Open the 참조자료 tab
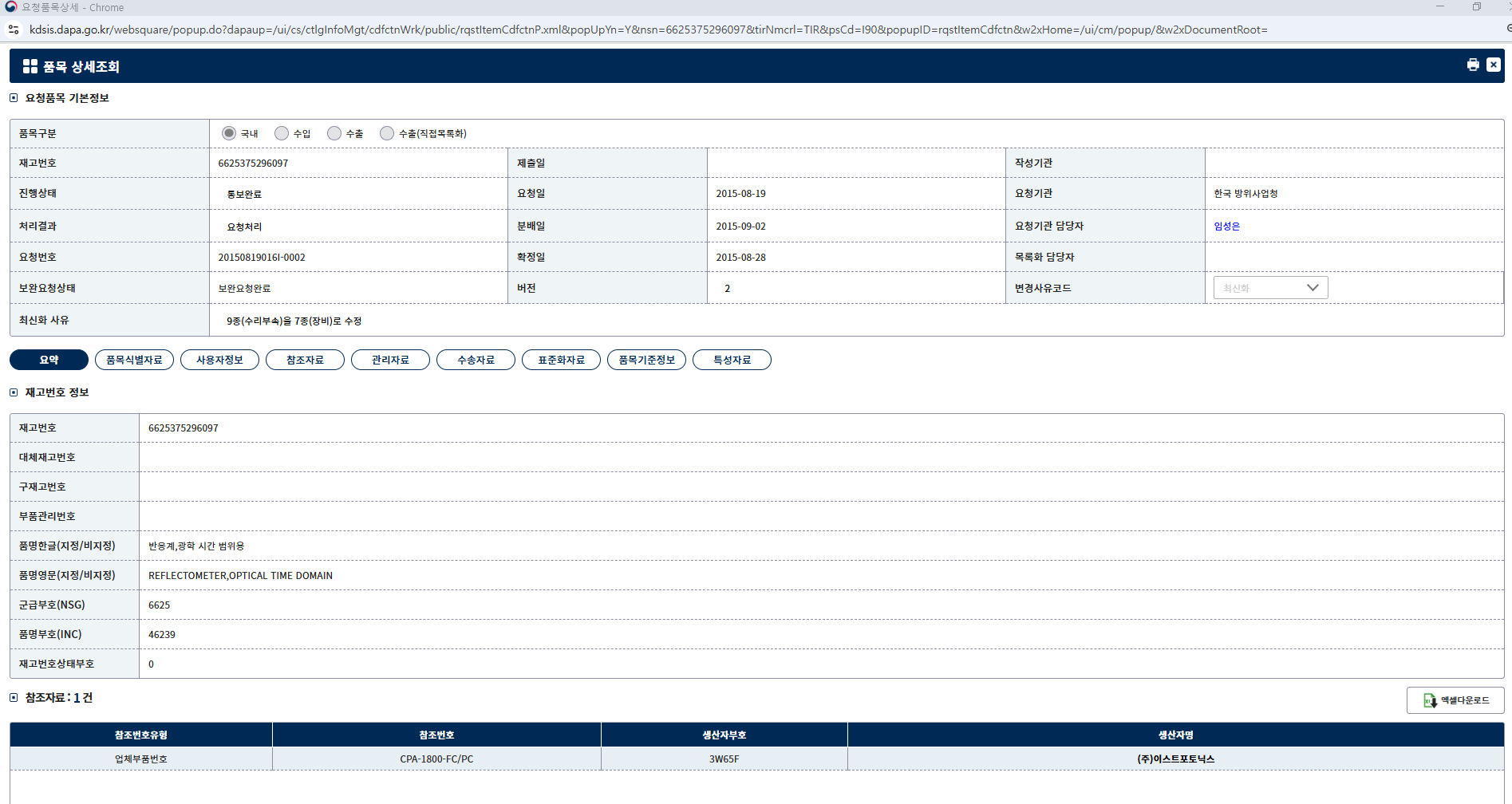The width and height of the screenshot is (1512, 804). (x=305, y=360)
